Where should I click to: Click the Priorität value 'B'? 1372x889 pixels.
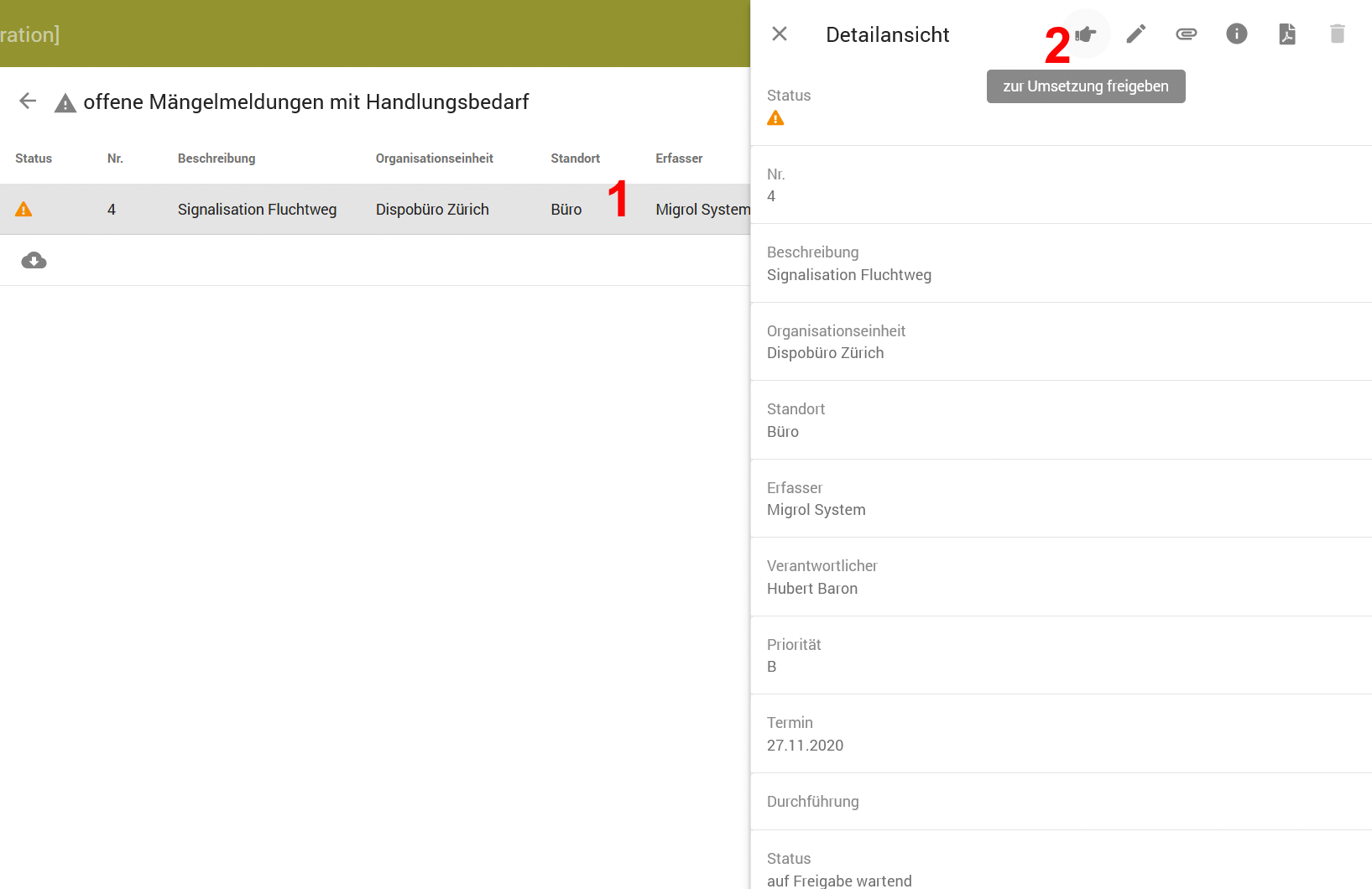pos(772,667)
